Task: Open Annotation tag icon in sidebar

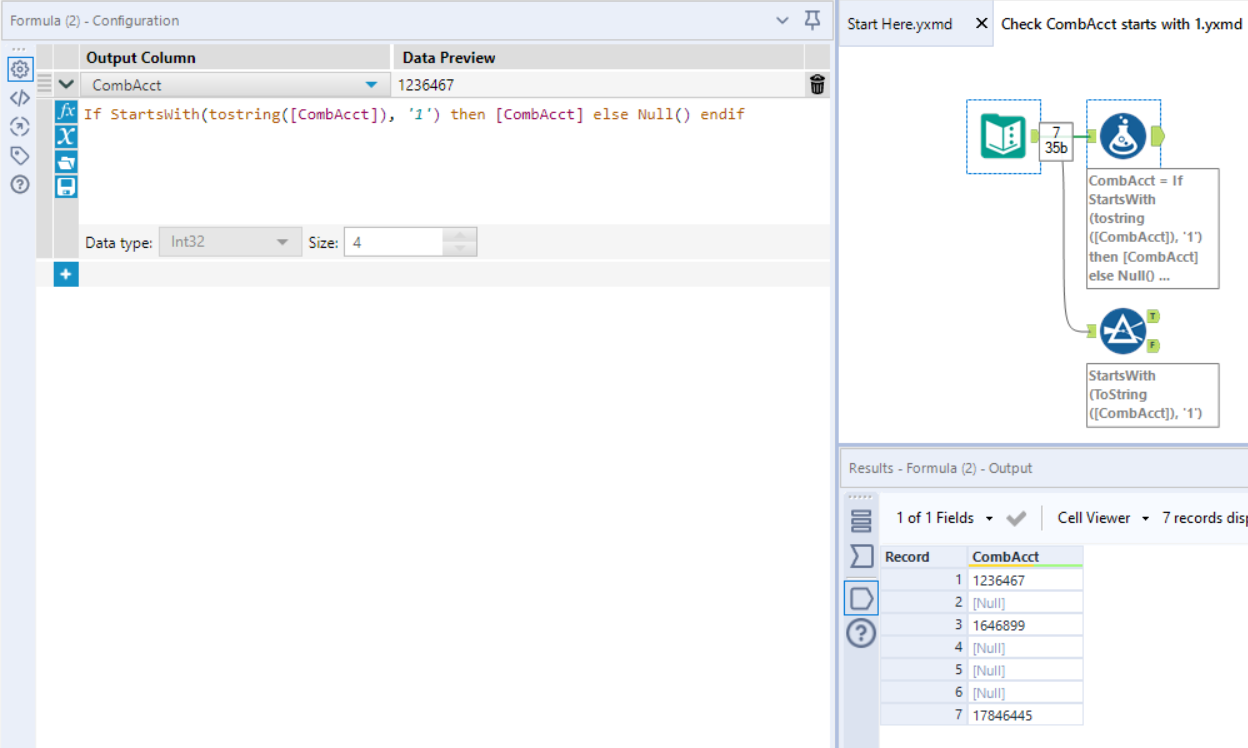Action: pyautogui.click(x=19, y=155)
